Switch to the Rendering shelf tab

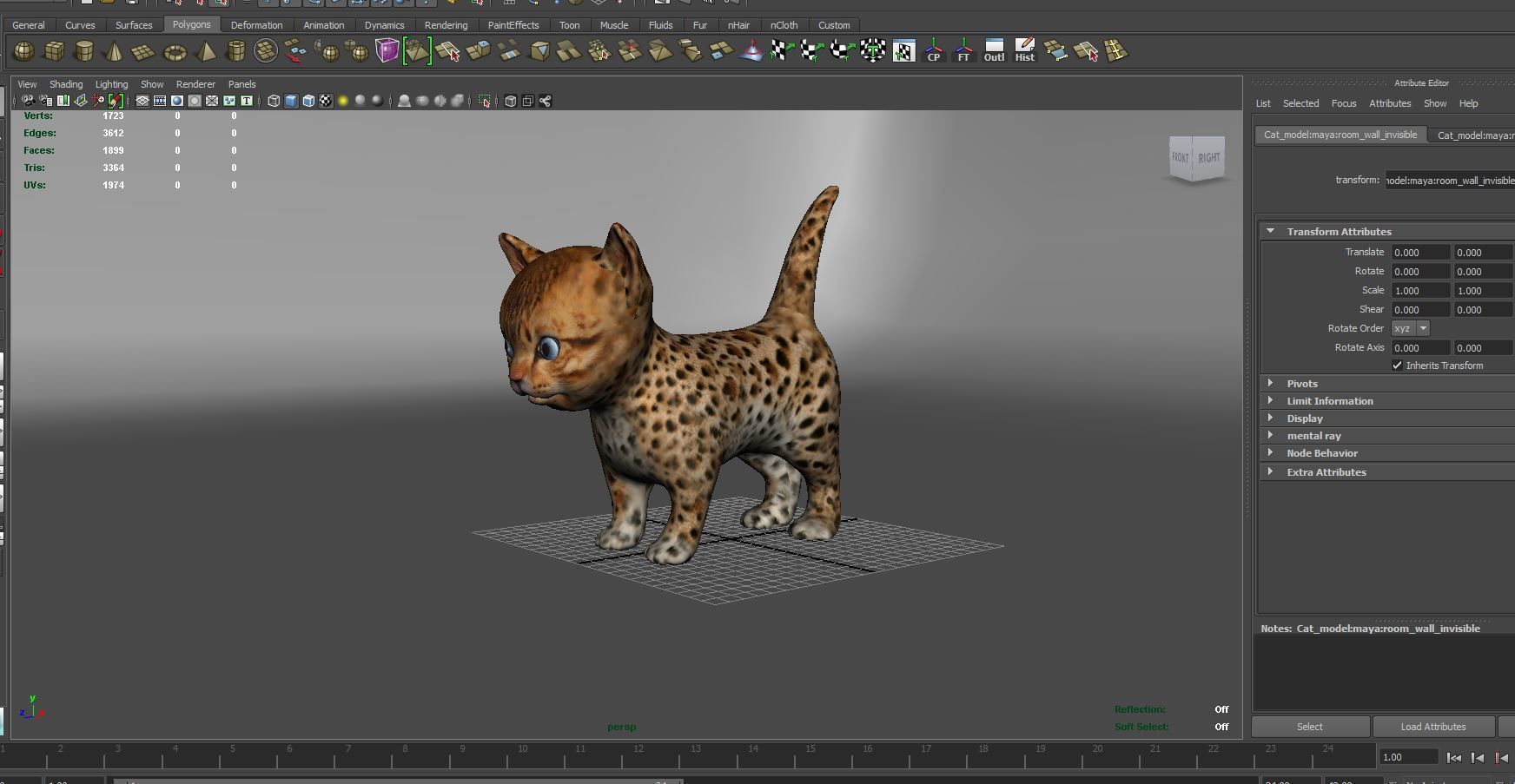tap(446, 25)
